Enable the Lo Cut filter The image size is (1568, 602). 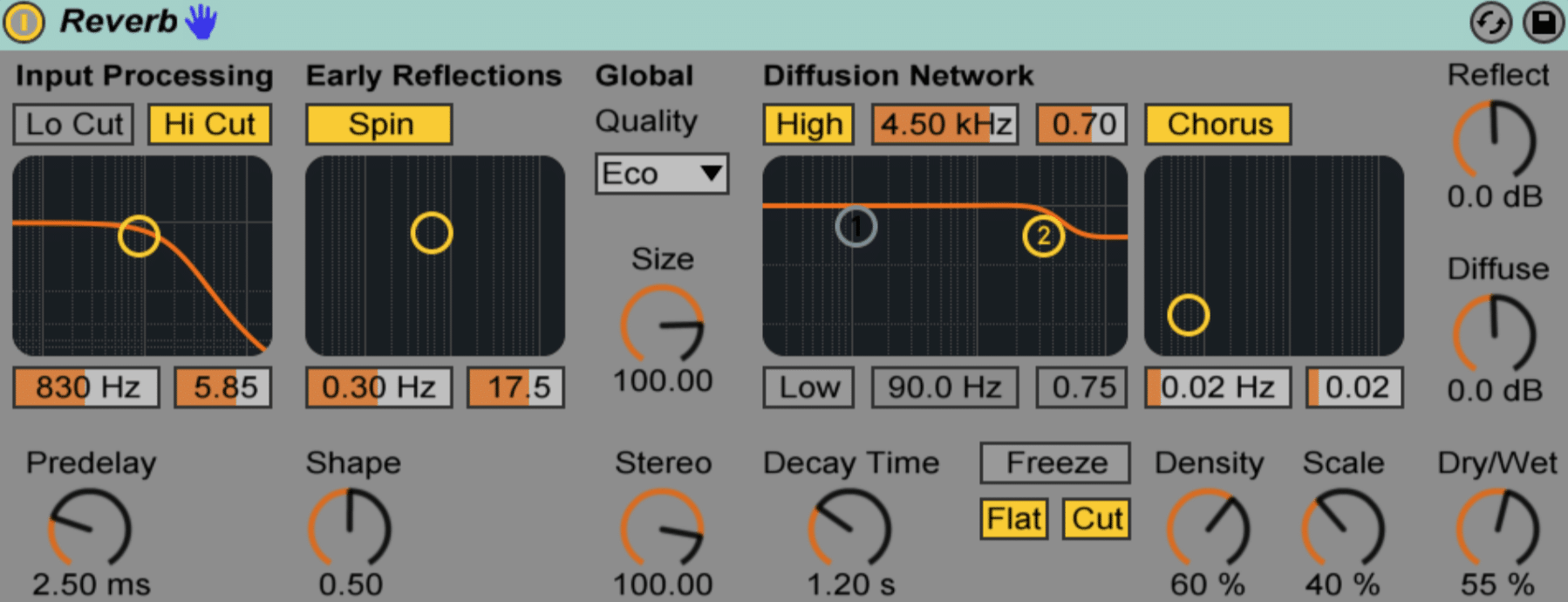click(x=74, y=124)
